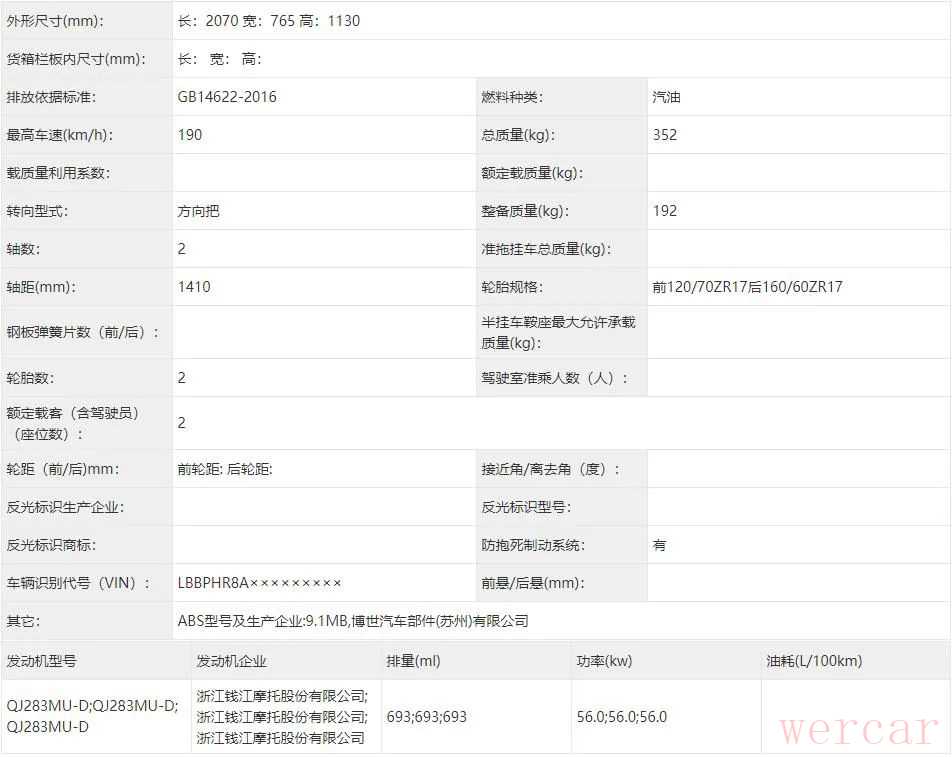The width and height of the screenshot is (952, 757).
Task: Select the displacement value 693;693;693
Action: click(427, 717)
